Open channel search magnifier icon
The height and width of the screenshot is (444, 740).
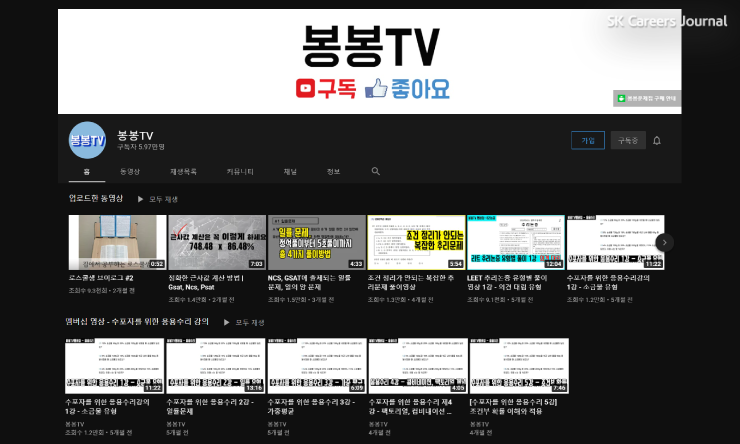pos(376,171)
